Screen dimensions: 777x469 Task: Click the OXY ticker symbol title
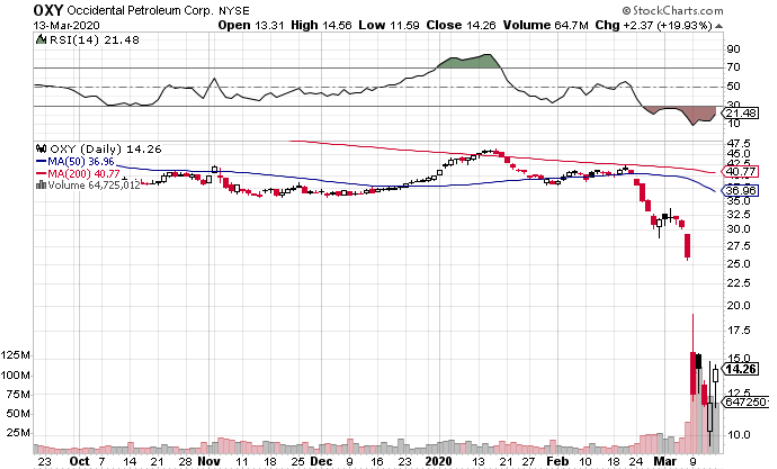[48, 10]
